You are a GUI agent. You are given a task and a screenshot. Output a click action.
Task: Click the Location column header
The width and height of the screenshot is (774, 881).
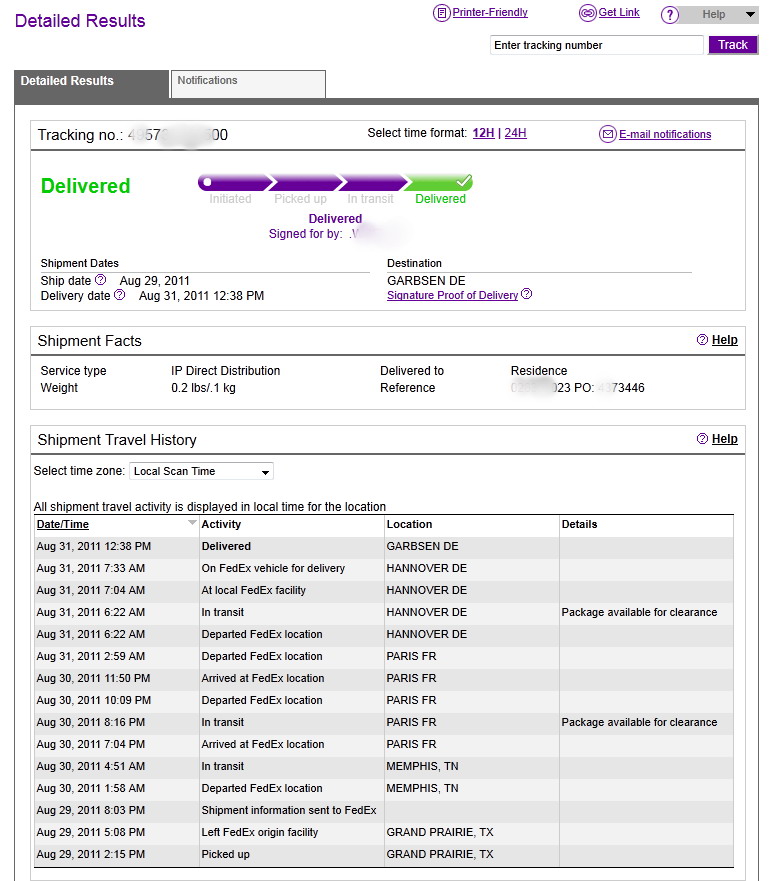[x=409, y=524]
